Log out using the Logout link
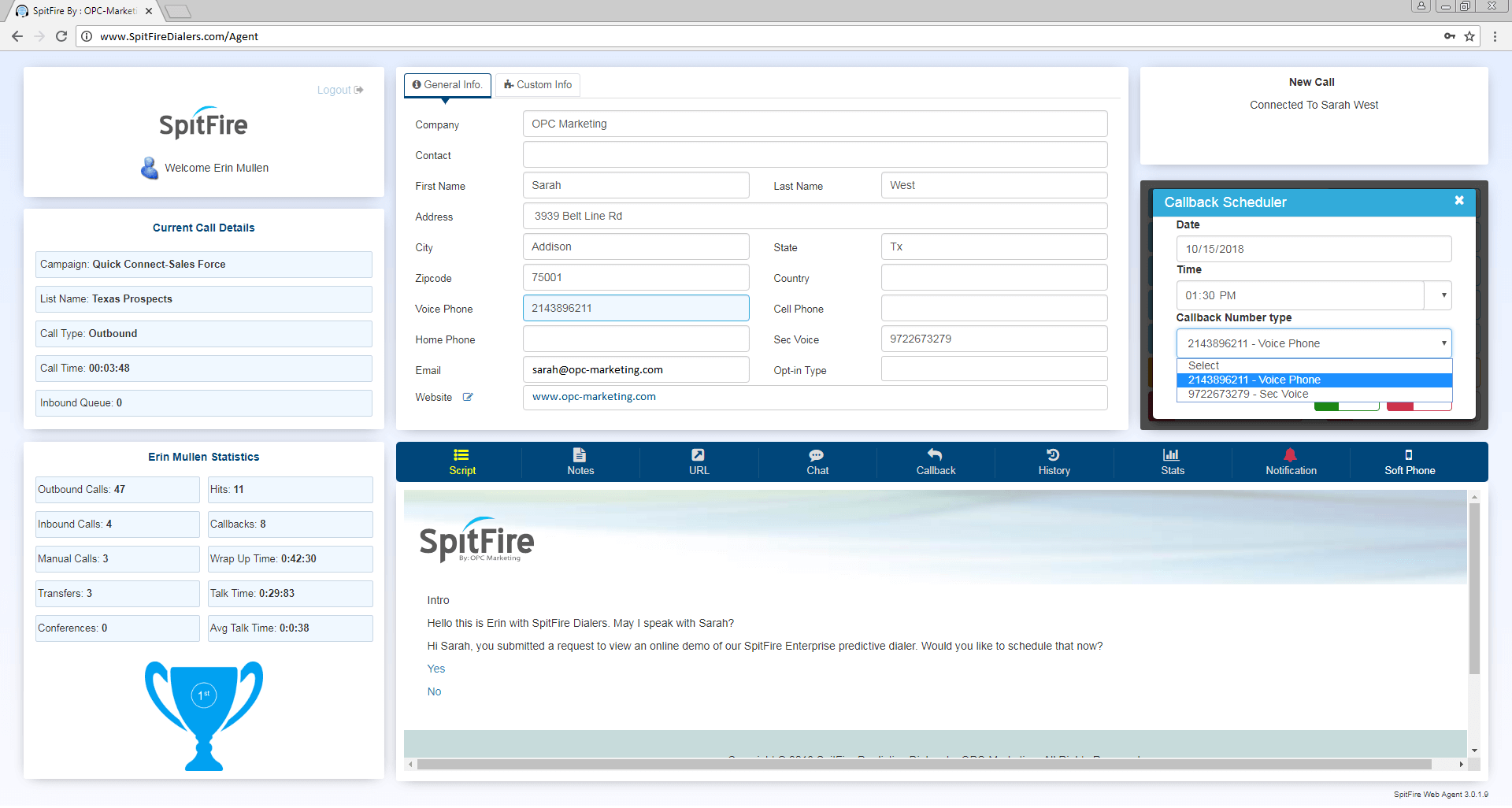This screenshot has height=808, width=1512. pos(340,90)
